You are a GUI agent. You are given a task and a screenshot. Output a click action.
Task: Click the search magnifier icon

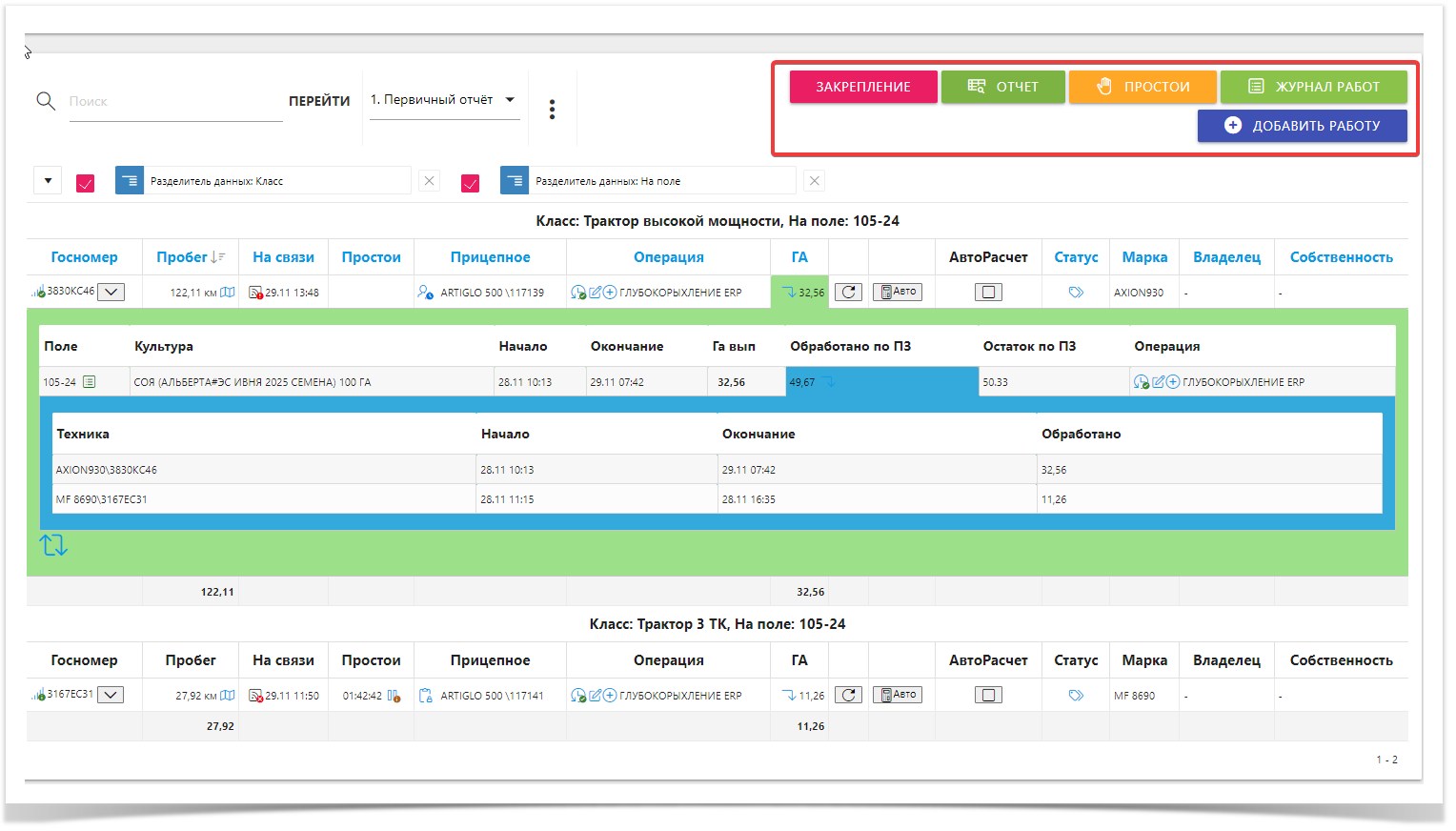[45, 101]
